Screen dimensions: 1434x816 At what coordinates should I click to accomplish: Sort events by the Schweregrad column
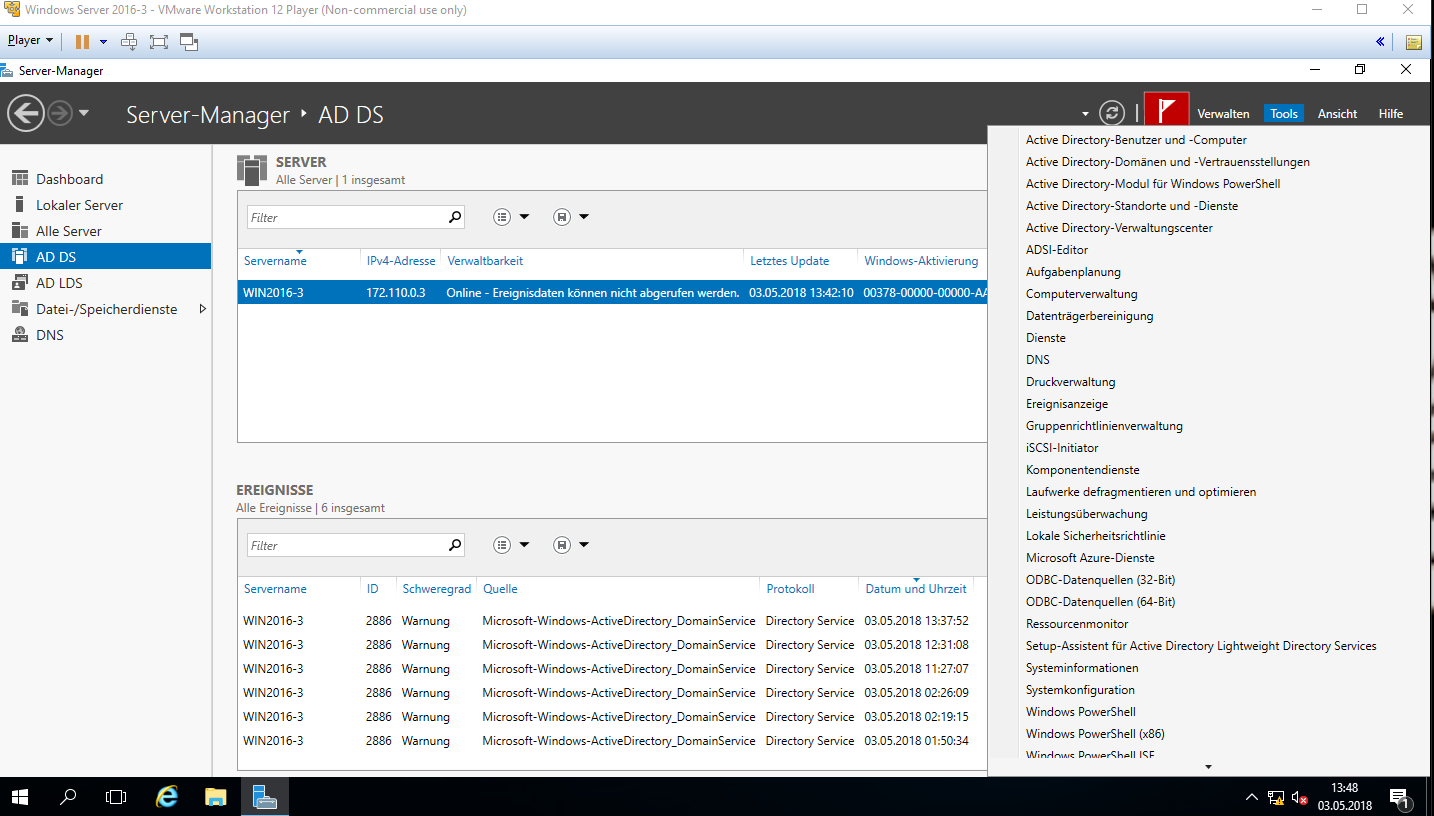coord(437,589)
